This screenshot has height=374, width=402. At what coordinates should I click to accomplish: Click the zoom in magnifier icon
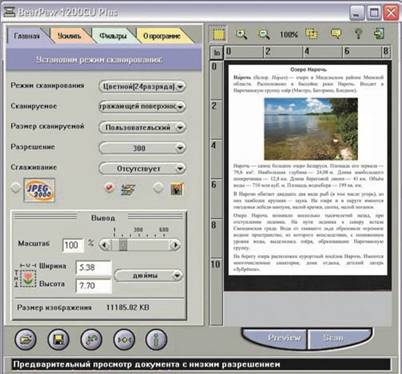tap(241, 34)
